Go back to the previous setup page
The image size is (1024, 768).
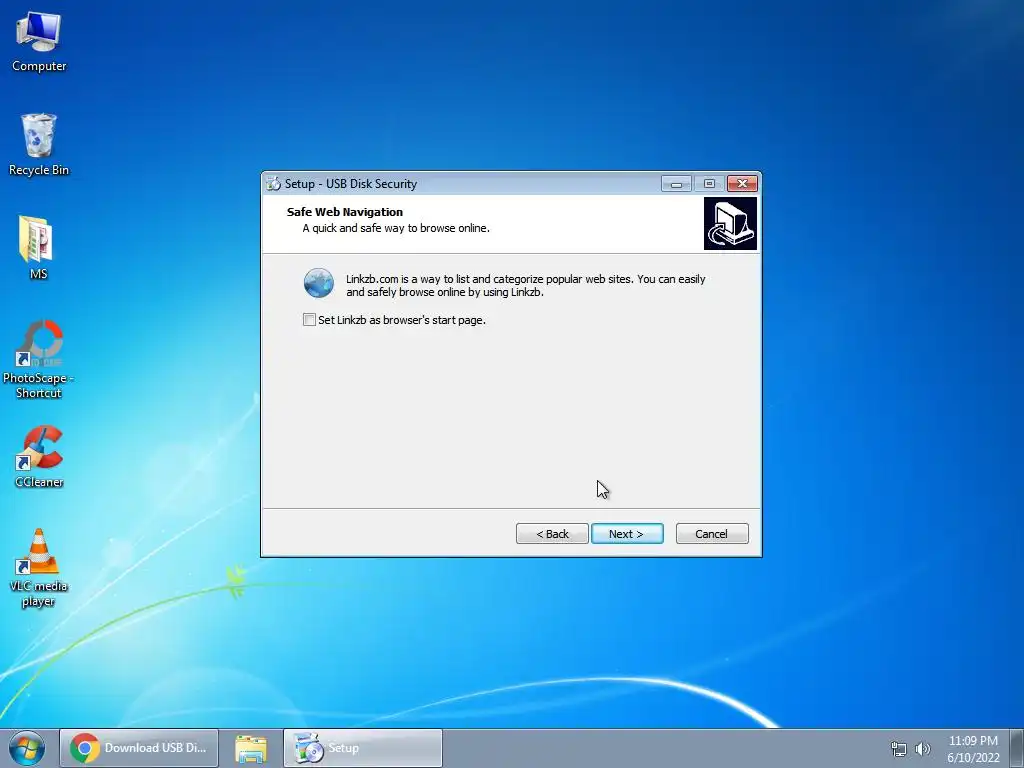coord(552,534)
